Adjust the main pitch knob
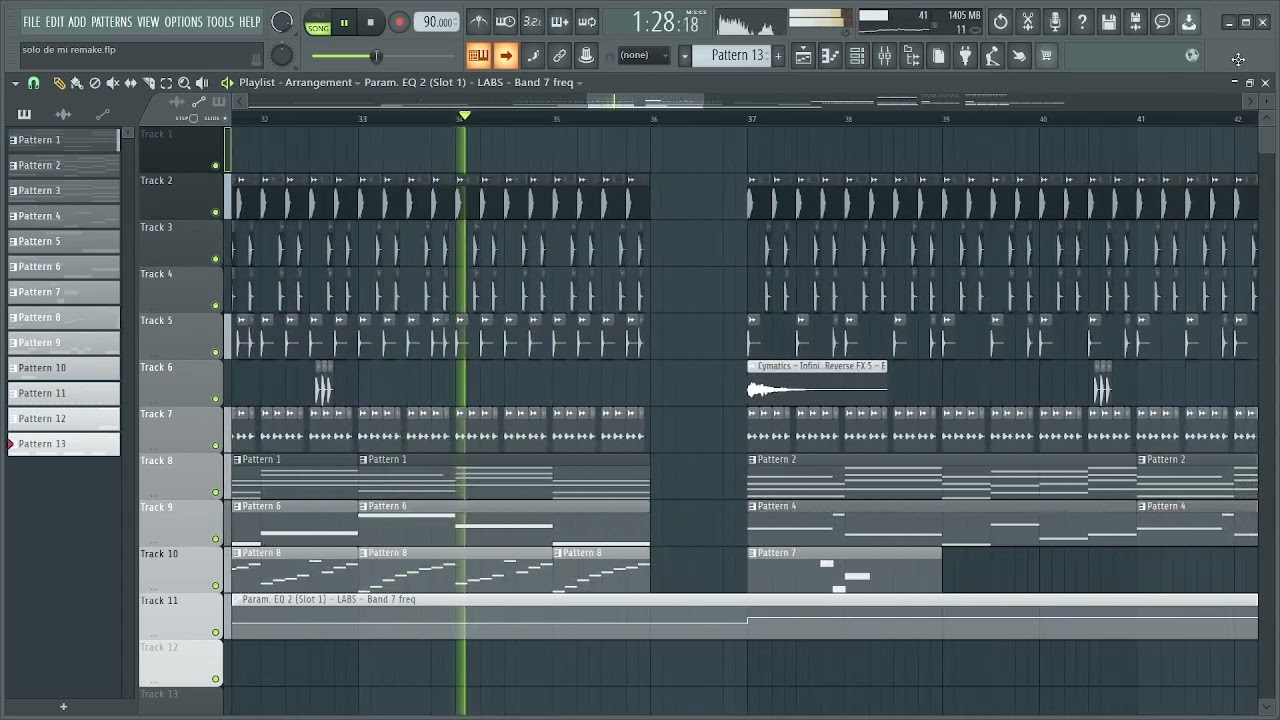This screenshot has width=1280, height=720. 283,56
